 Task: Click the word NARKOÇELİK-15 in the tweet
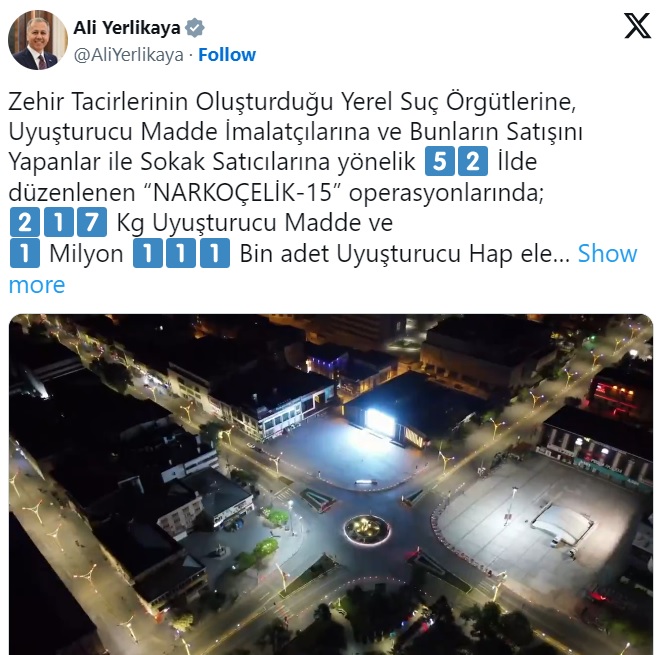[x=242, y=193]
